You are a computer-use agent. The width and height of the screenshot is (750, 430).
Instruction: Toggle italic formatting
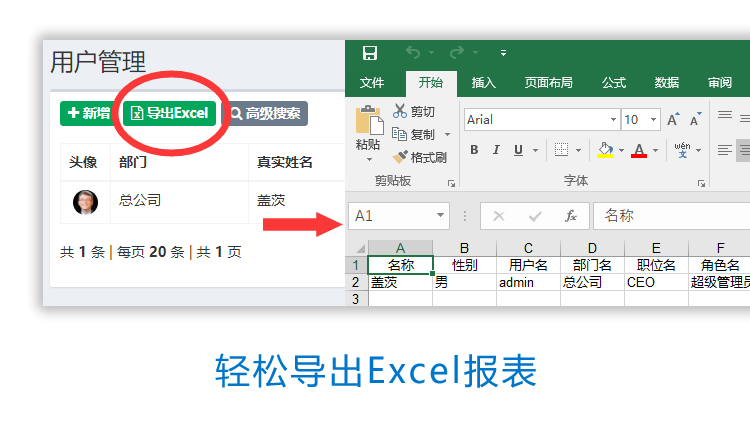coord(496,150)
